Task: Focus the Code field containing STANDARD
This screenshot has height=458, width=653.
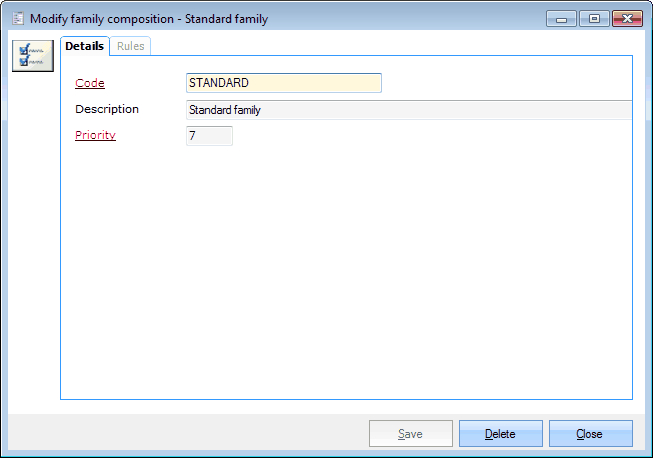Action: [283, 83]
